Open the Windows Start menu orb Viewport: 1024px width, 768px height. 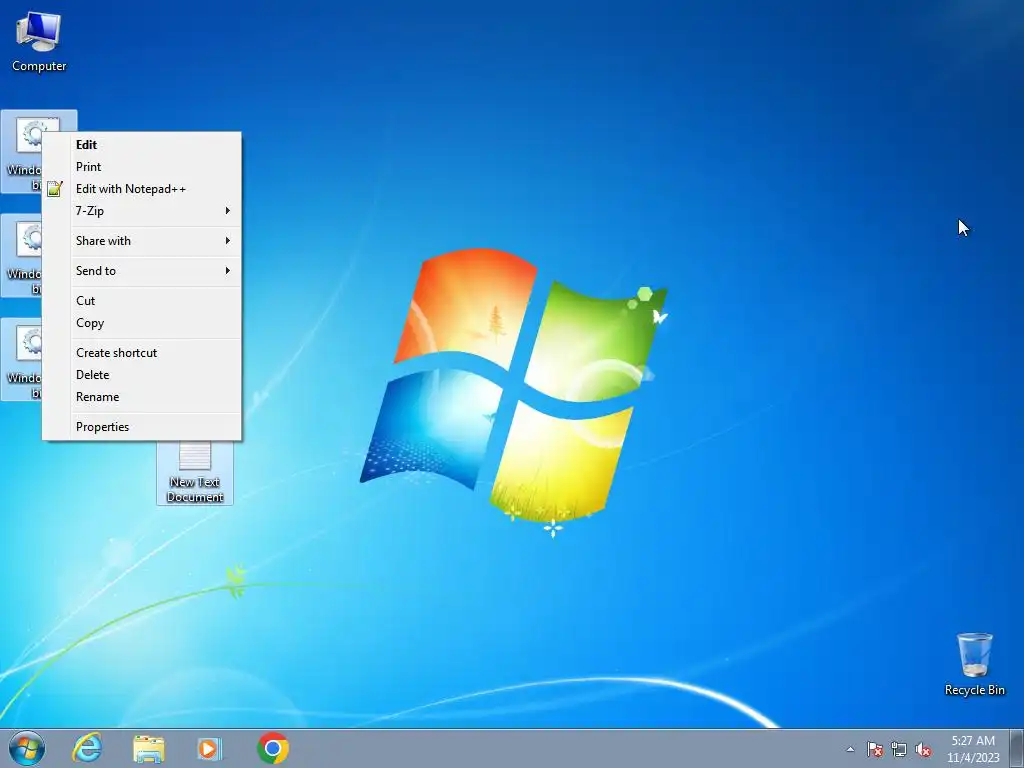click(27, 748)
